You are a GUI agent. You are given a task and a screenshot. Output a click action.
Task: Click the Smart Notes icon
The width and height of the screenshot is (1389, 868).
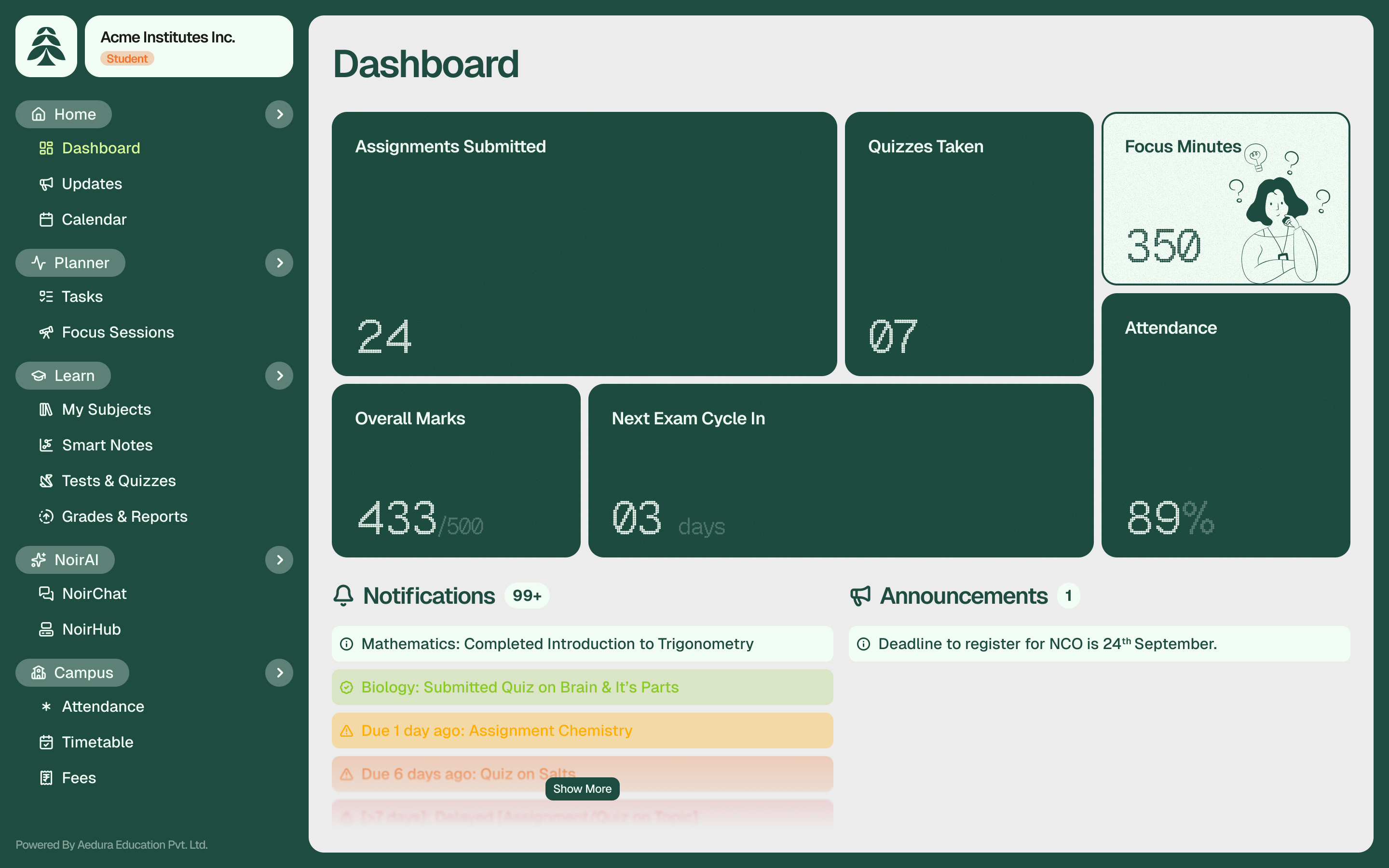click(x=46, y=445)
